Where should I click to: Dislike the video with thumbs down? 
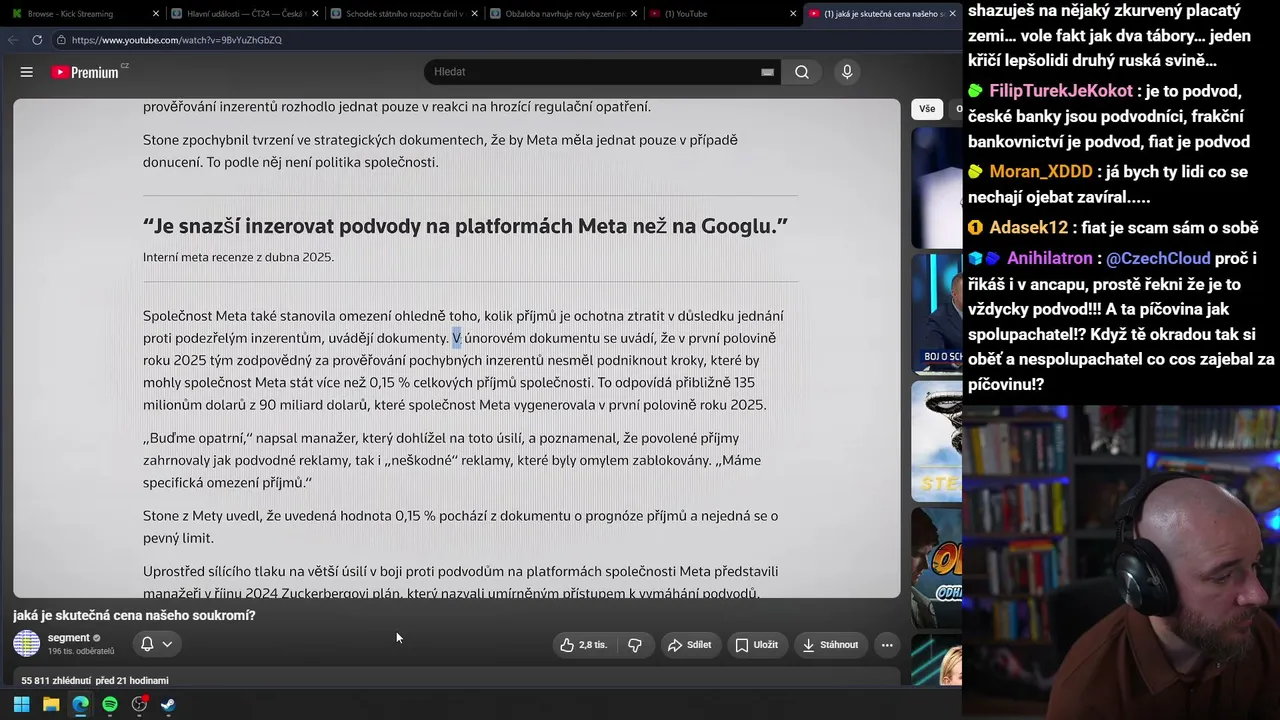(x=635, y=645)
